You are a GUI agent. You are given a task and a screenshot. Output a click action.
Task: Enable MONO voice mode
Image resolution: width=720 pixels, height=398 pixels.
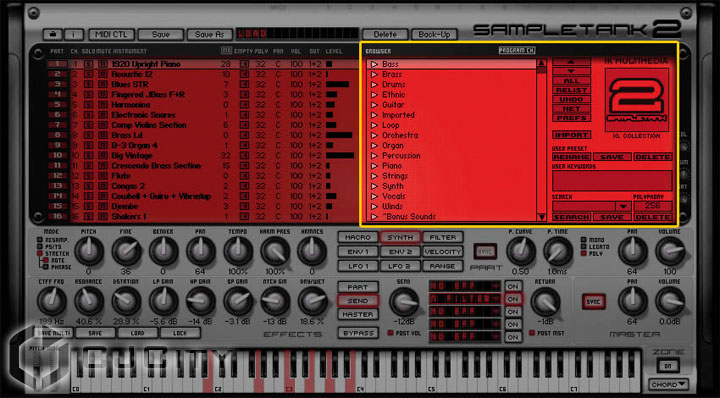pyautogui.click(x=584, y=240)
